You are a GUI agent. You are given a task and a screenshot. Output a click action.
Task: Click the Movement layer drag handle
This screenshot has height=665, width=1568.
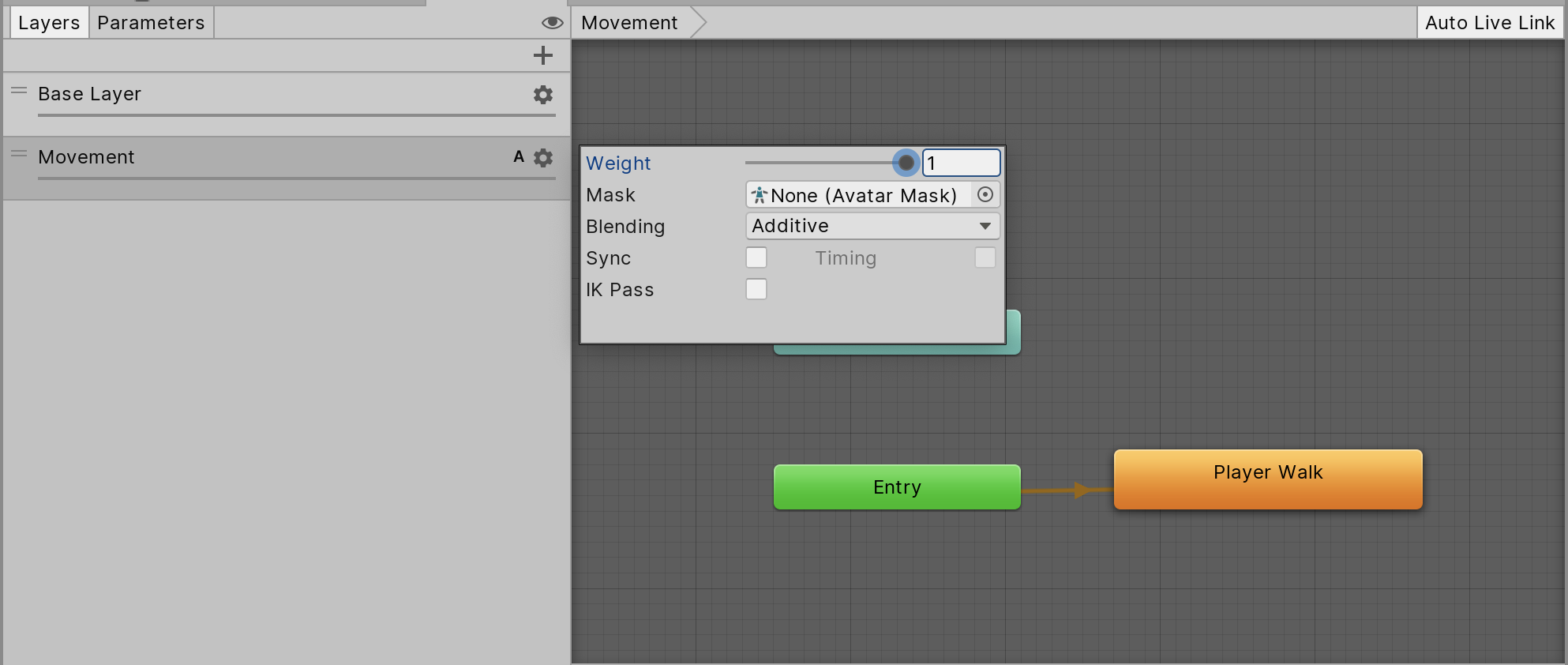19,154
